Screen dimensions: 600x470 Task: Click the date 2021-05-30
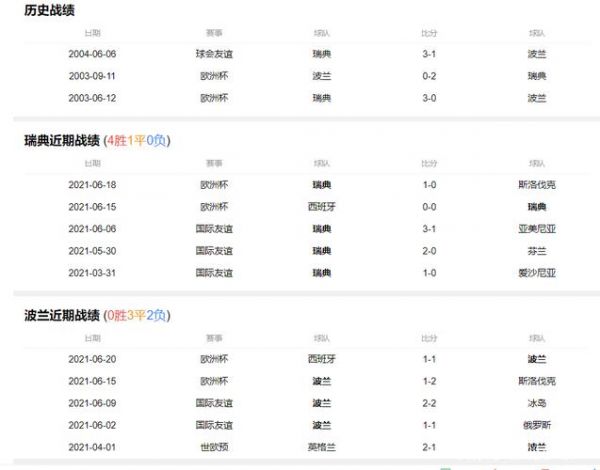[x=92, y=251]
